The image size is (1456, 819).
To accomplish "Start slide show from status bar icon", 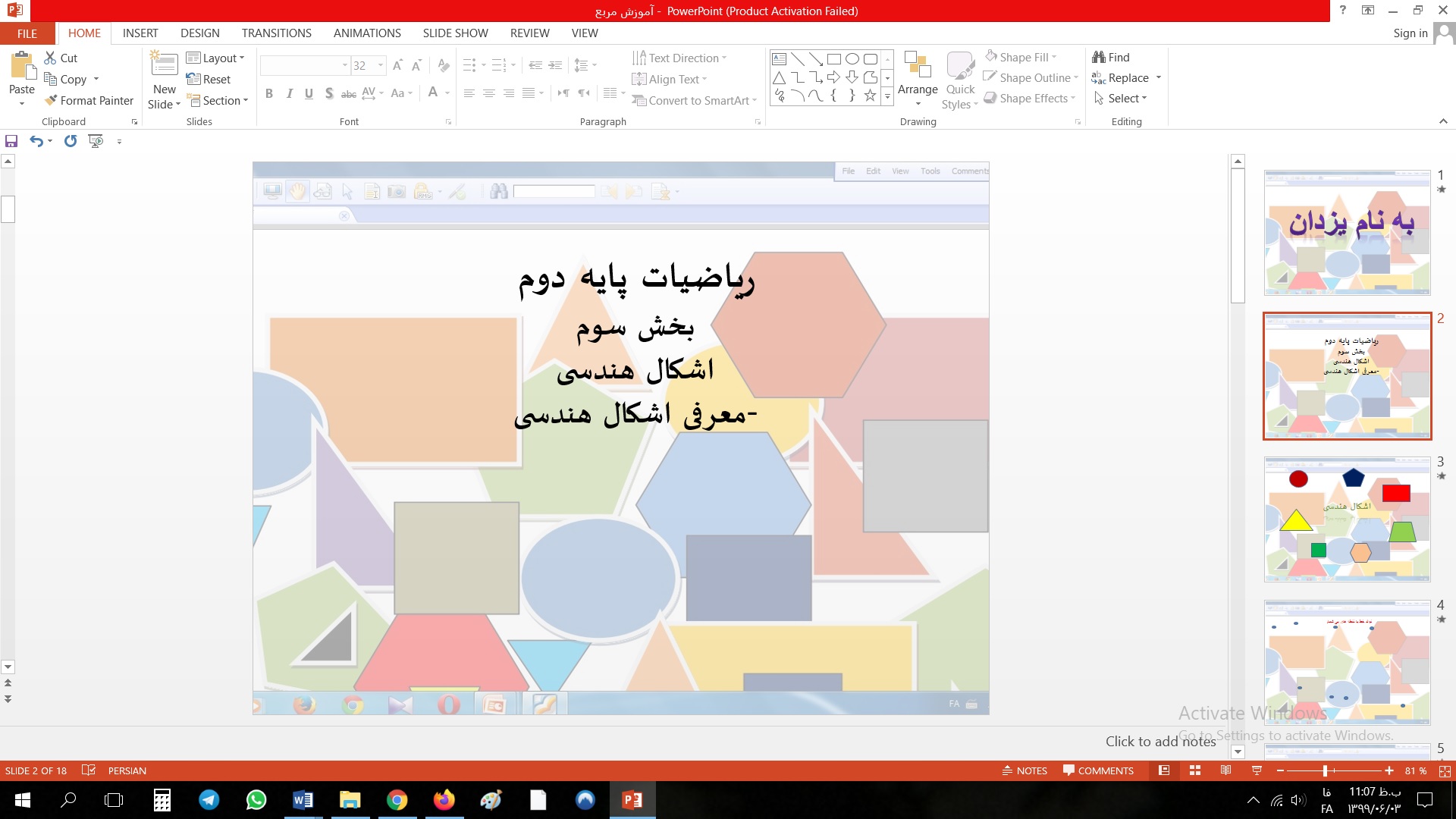I will [1257, 770].
